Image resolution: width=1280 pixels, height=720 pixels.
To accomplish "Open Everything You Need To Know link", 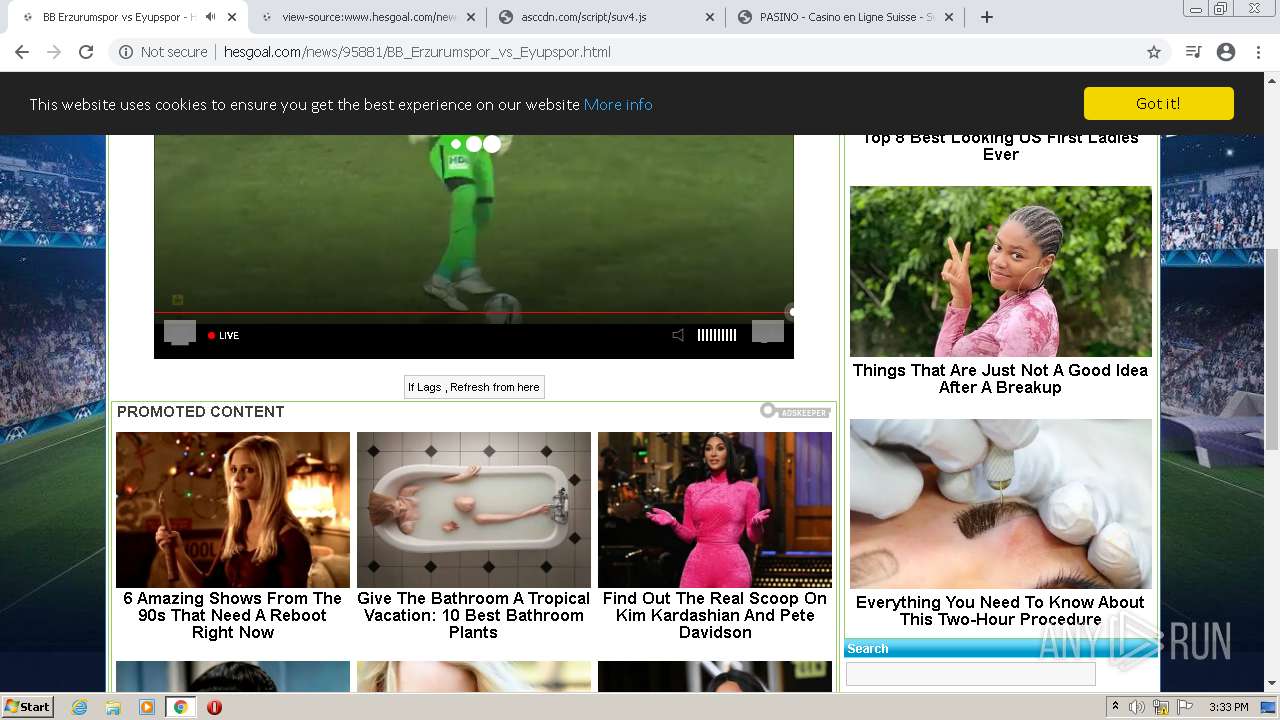I will pyautogui.click(x=1001, y=610).
